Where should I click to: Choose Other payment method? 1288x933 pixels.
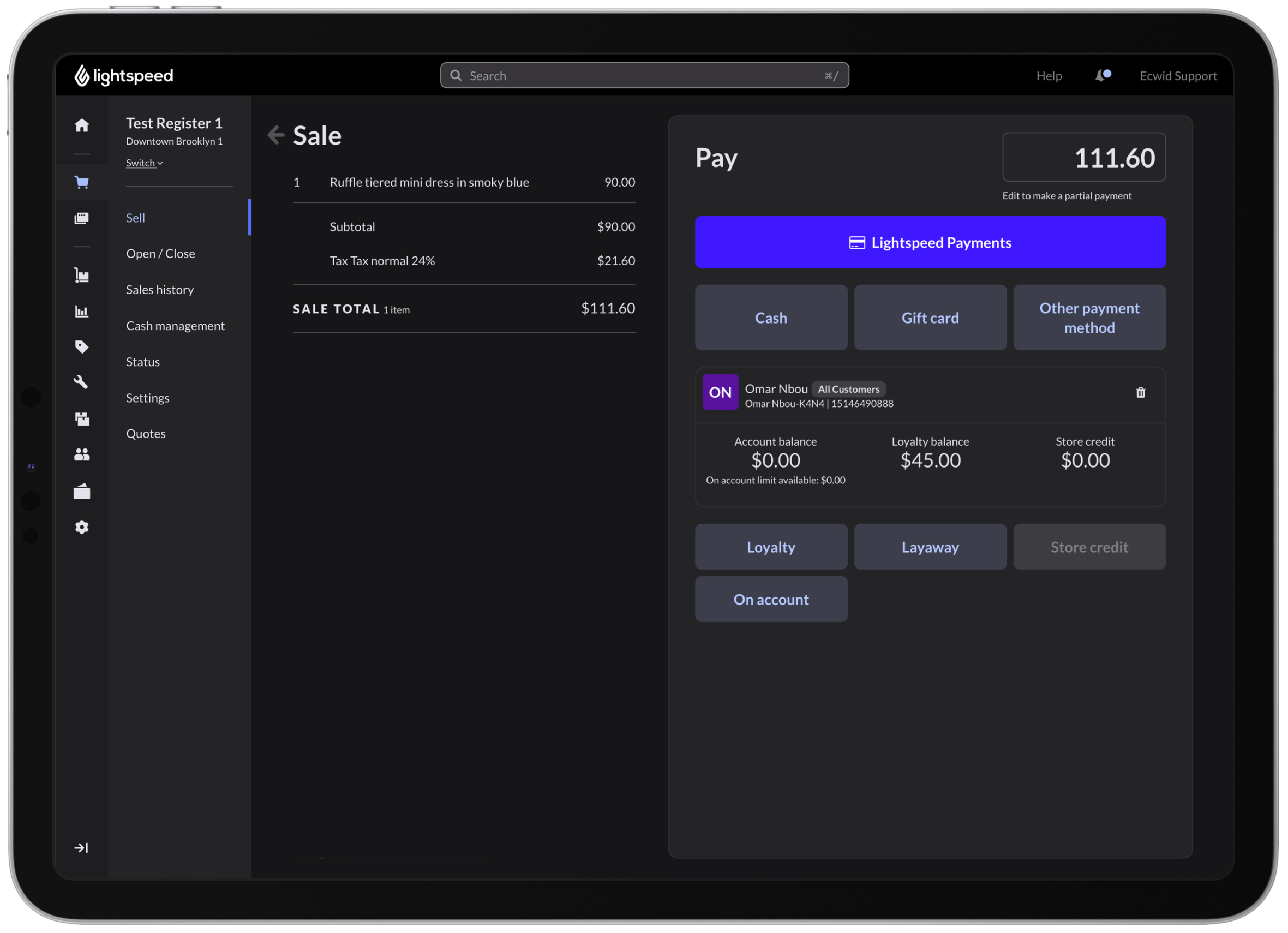(x=1089, y=318)
